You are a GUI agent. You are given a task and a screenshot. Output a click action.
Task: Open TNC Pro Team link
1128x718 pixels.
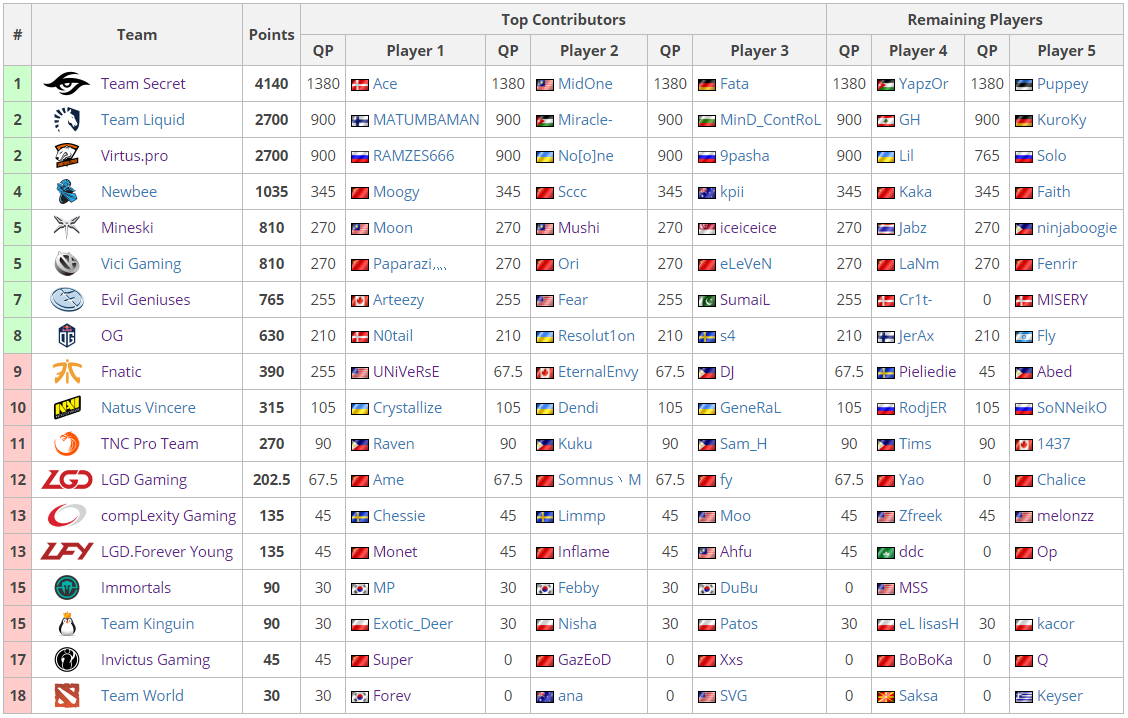[150, 444]
